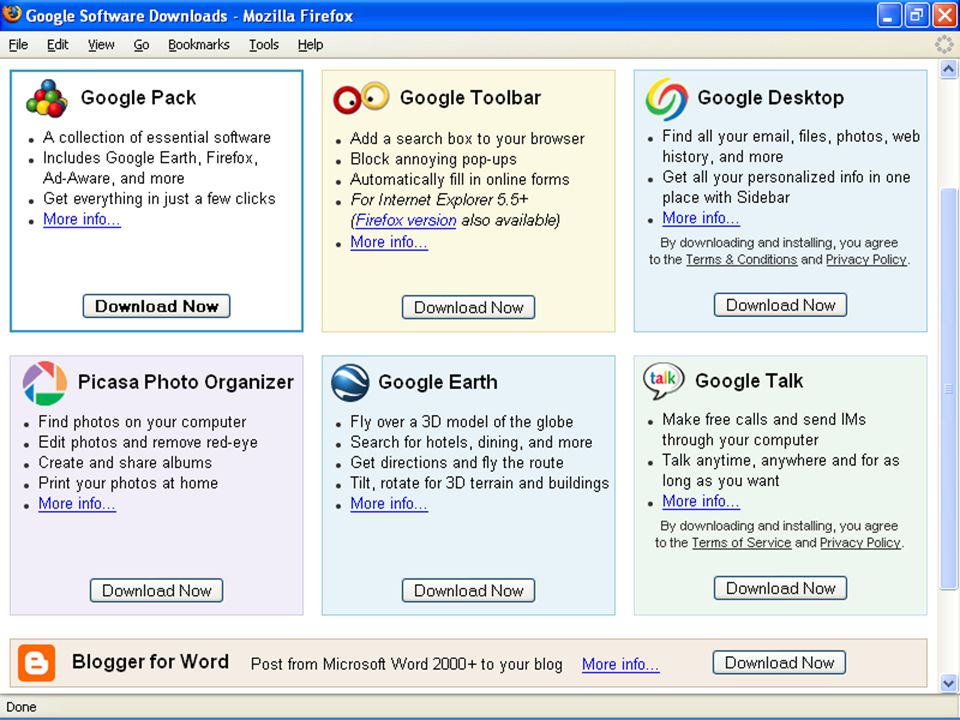
Task: Restore down the Firefox window
Action: [917, 15]
